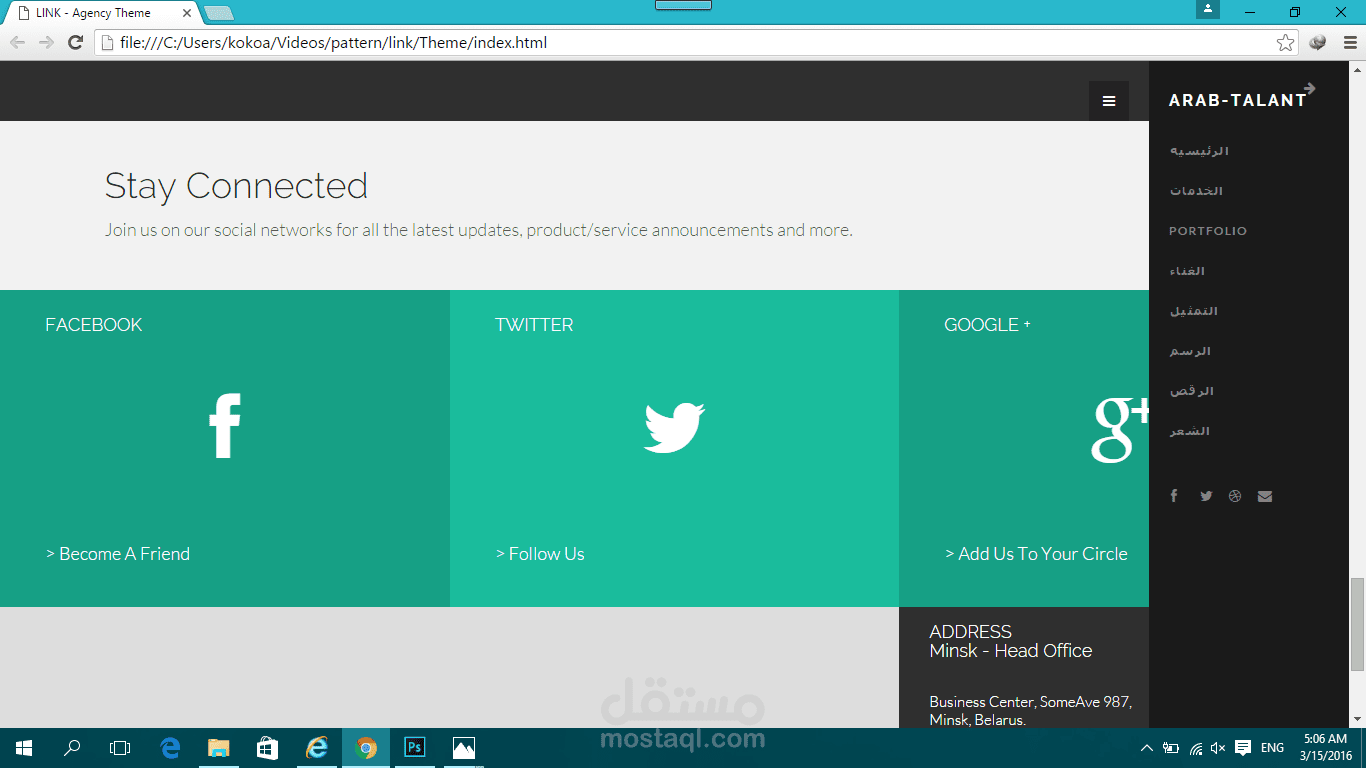Click the large Facebook "f" icon
The height and width of the screenshot is (768, 1366).
pyautogui.click(x=225, y=424)
